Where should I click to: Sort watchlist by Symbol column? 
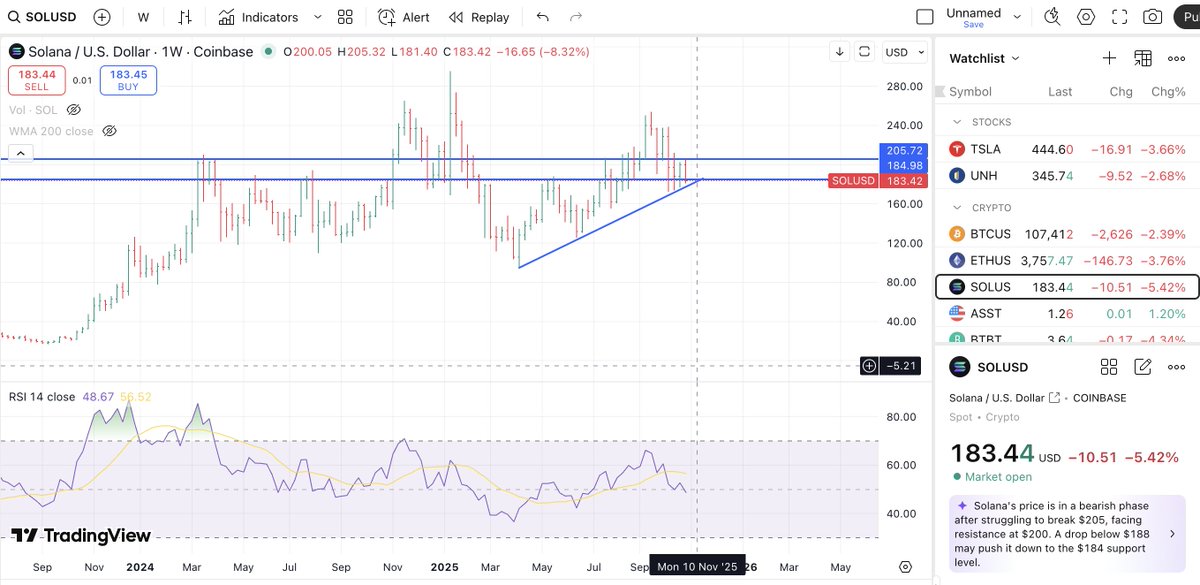click(970, 92)
